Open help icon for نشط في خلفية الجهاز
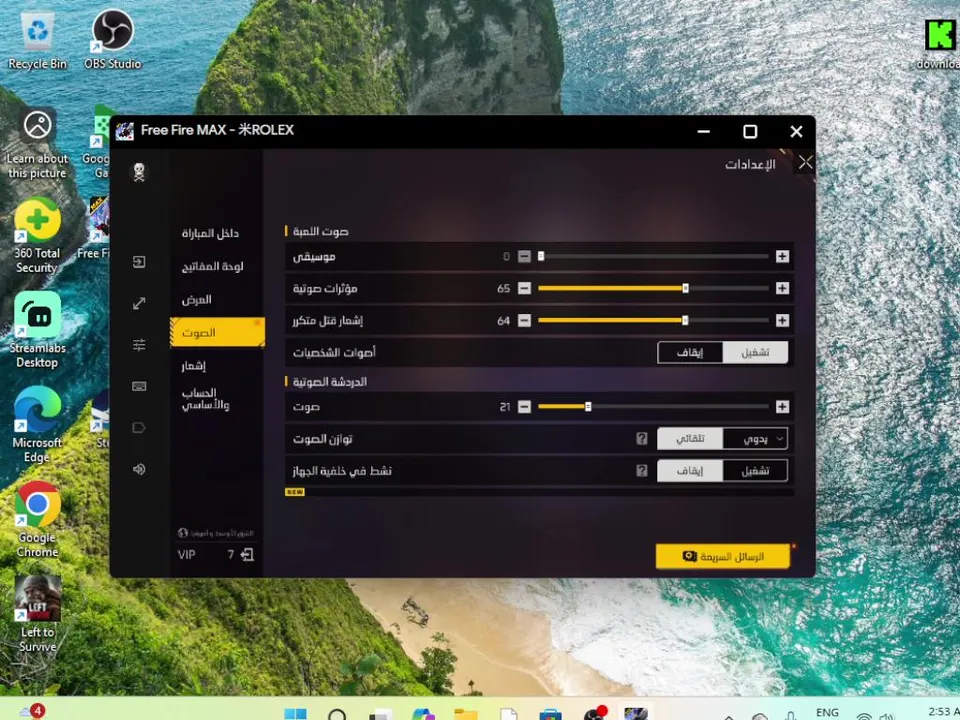 point(642,470)
